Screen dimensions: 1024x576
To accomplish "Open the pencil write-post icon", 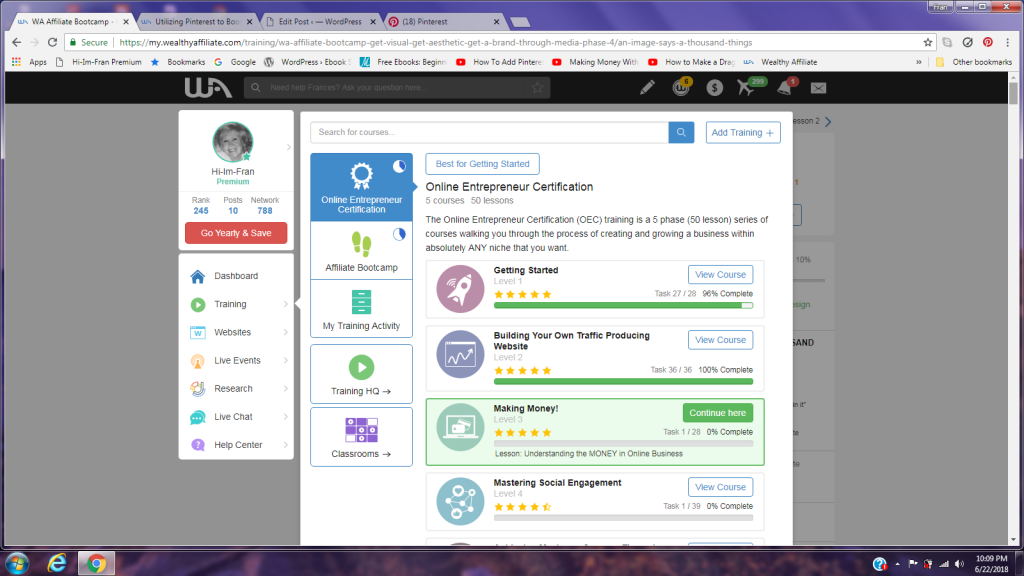I will (647, 88).
